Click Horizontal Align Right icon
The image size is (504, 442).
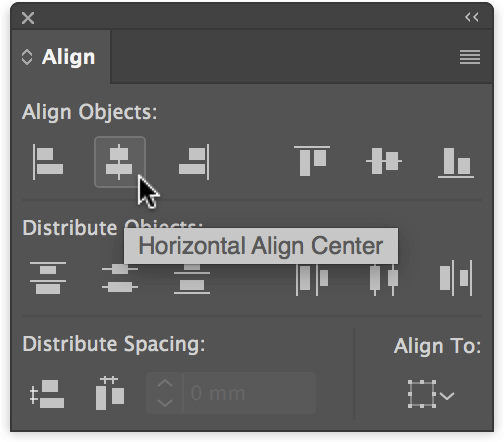(194, 162)
